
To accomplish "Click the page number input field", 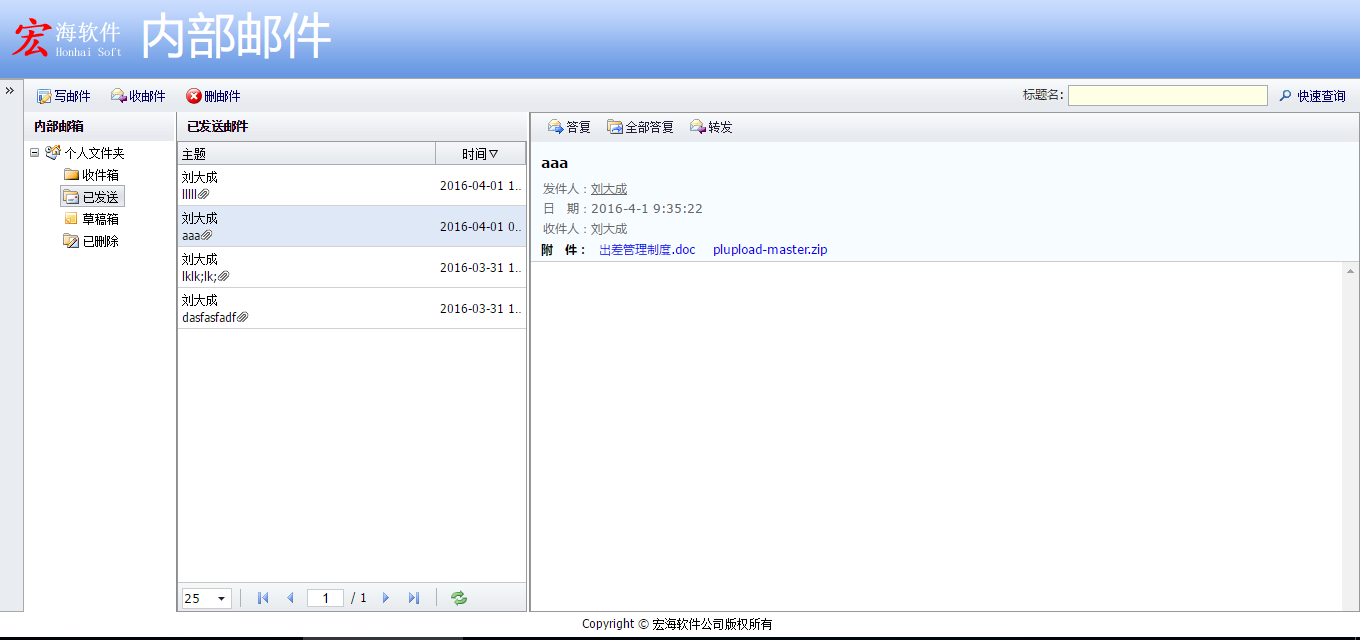I will click(325, 598).
